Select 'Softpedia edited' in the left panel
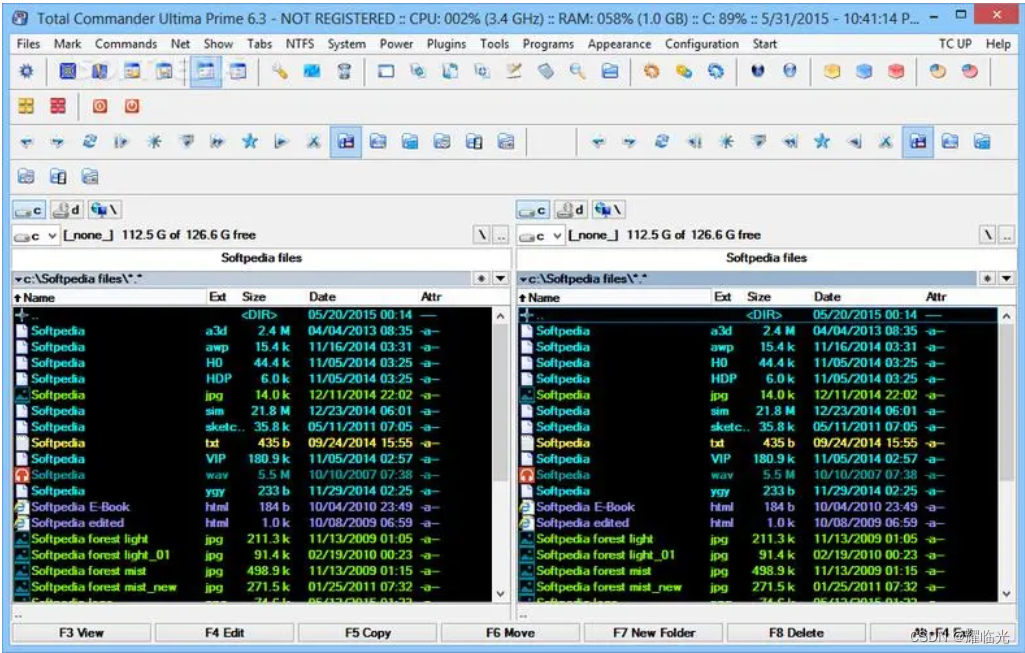The height and width of the screenshot is (653, 1025). point(77,523)
